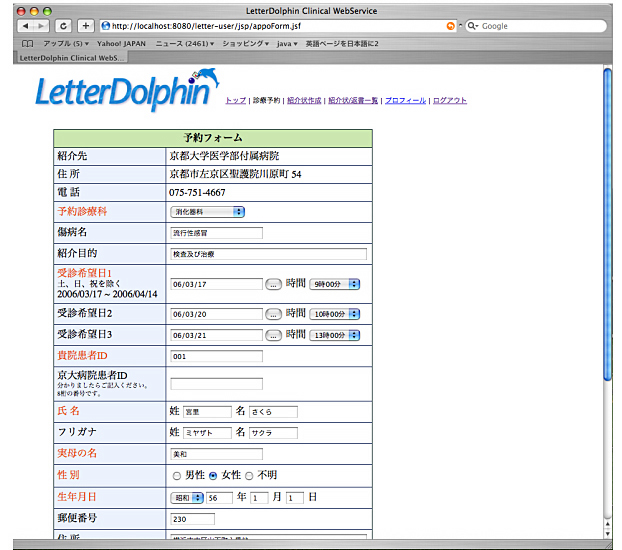
Task: Click the plus add bookmark button
Action: 85,26
